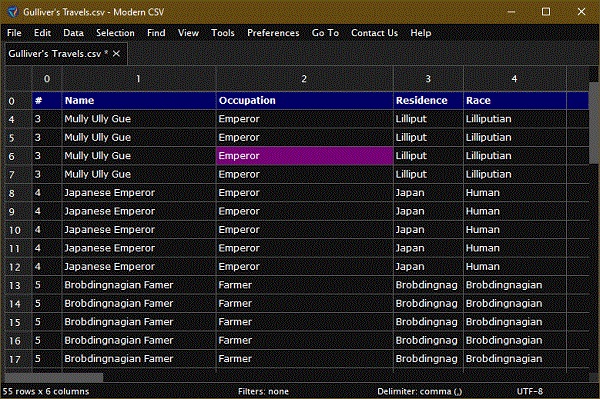Image resolution: width=600 pixels, height=399 pixels.
Task: Minimize the Modern CSV window
Action: coord(511,12)
